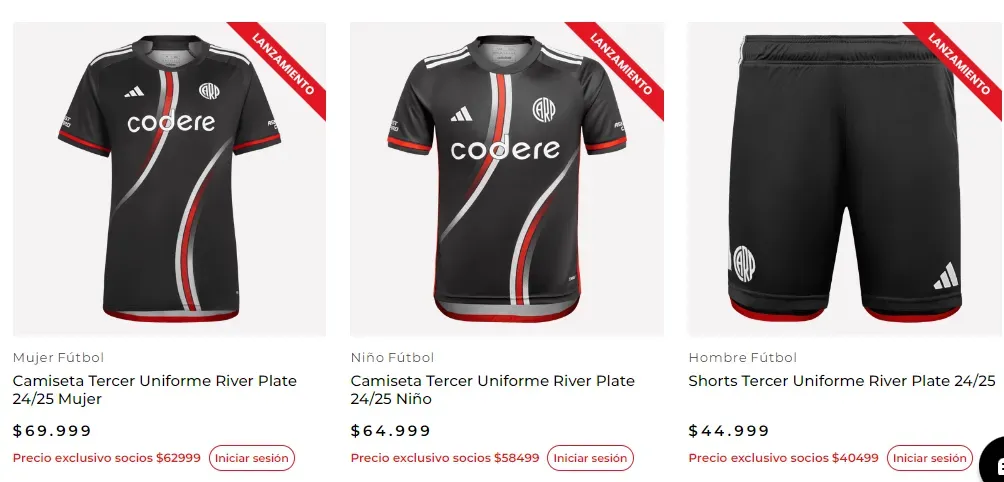1004x482 pixels.
Task: Click the Lanzamiento ribbon on the kids' jersey
Action: pyautogui.click(x=622, y=62)
